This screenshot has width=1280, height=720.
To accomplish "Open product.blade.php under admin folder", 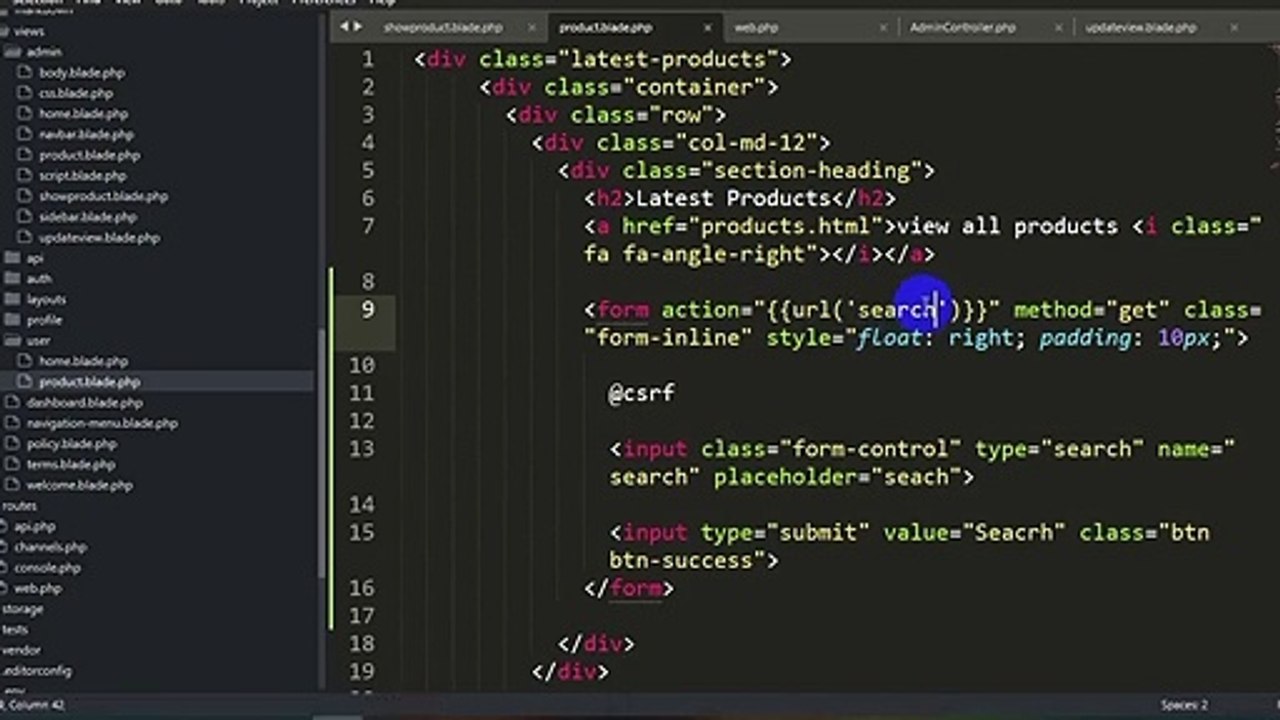I will (89, 155).
